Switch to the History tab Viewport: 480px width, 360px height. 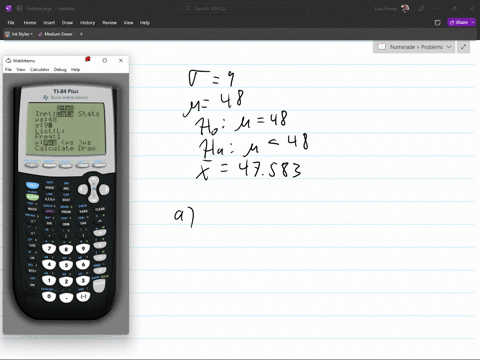(x=87, y=23)
